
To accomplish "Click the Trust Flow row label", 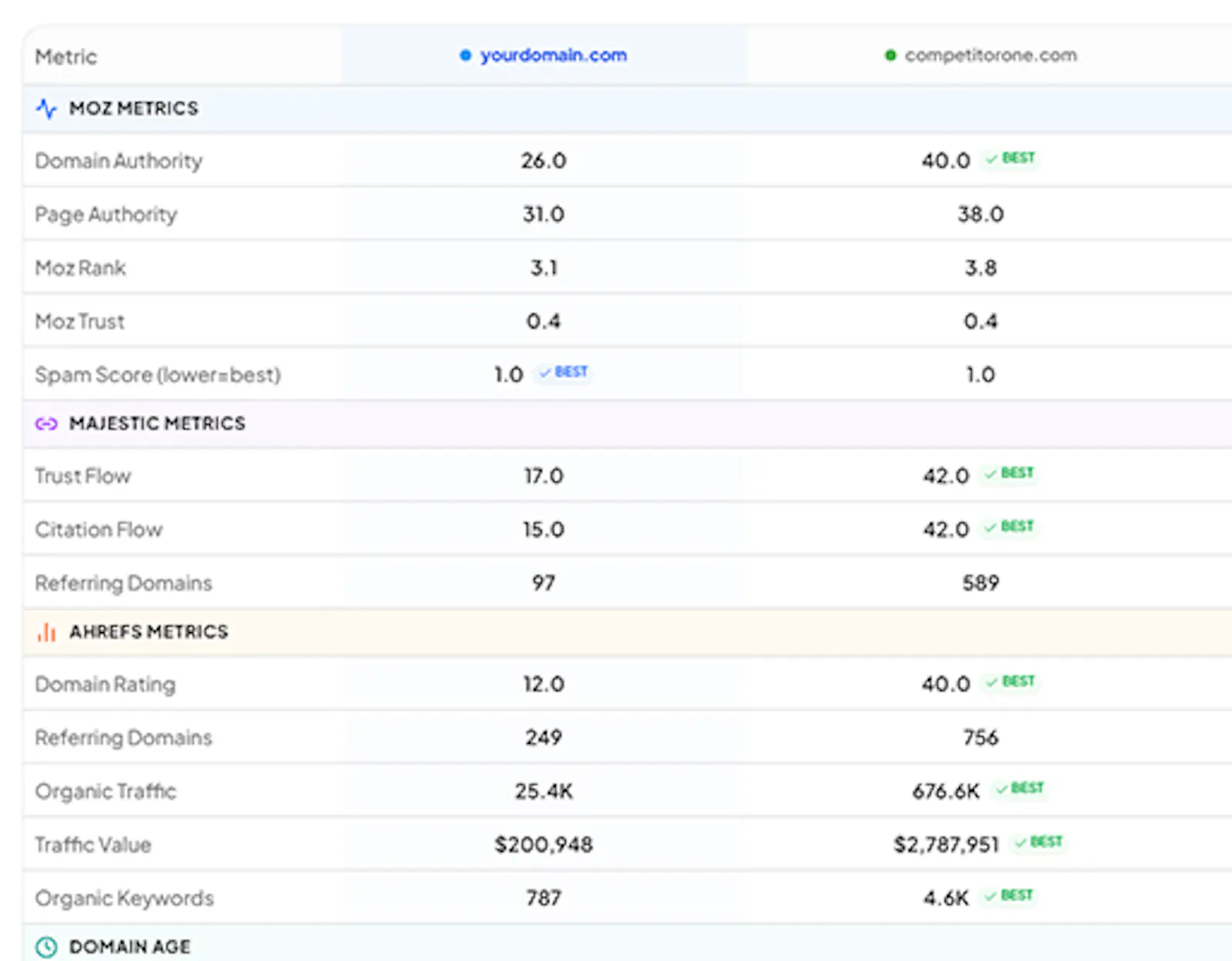I will click(83, 477).
